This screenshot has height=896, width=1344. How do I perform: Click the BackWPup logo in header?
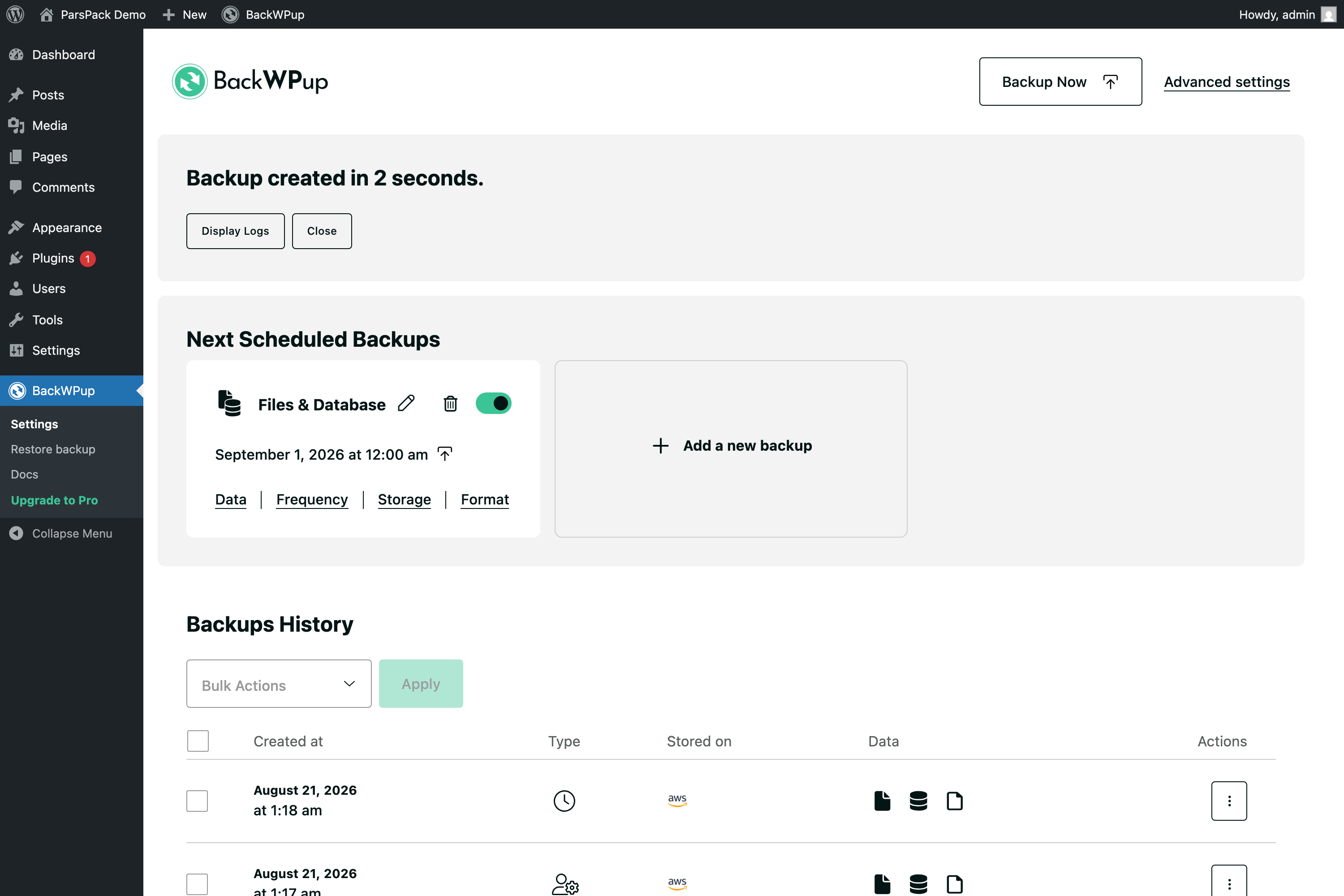(250, 81)
